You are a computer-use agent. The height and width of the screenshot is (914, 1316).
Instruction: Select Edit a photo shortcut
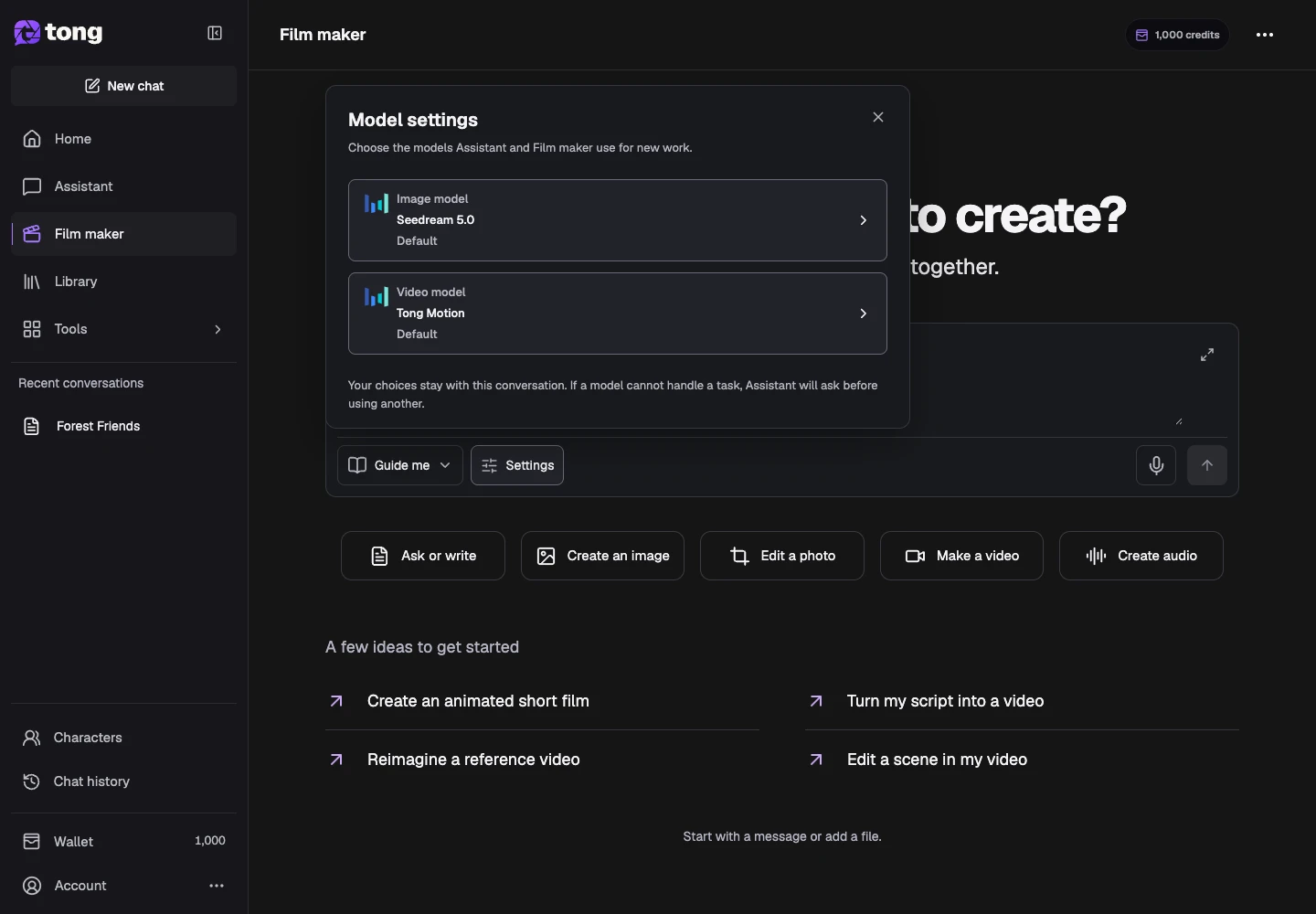click(x=782, y=556)
